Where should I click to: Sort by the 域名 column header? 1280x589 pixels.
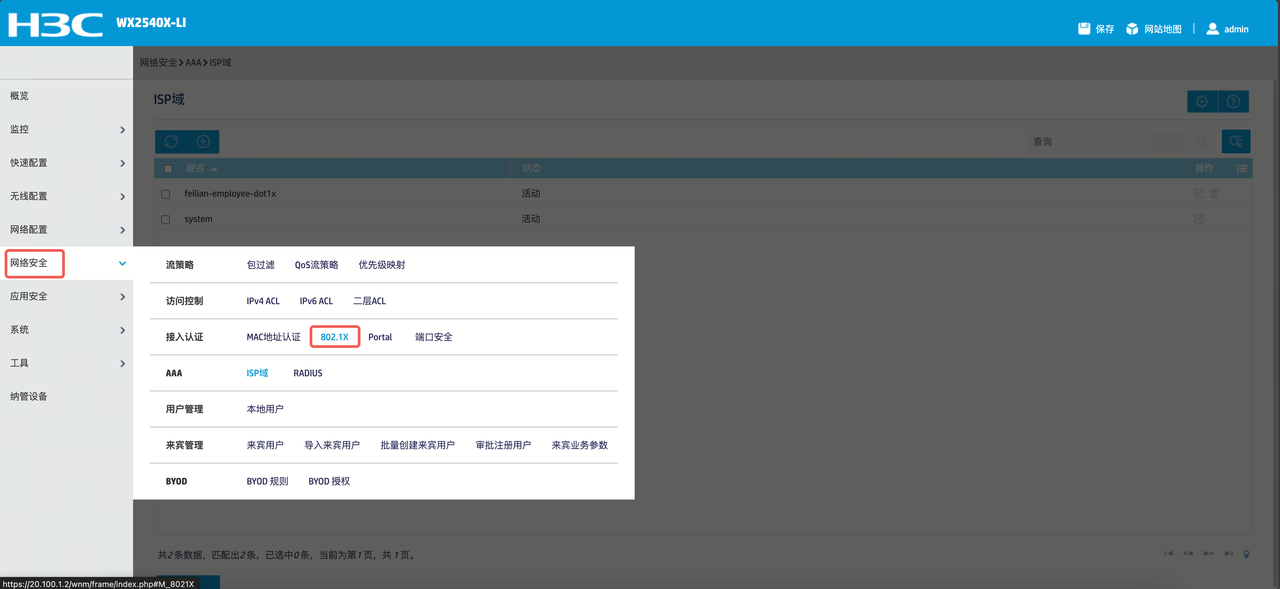[194, 169]
